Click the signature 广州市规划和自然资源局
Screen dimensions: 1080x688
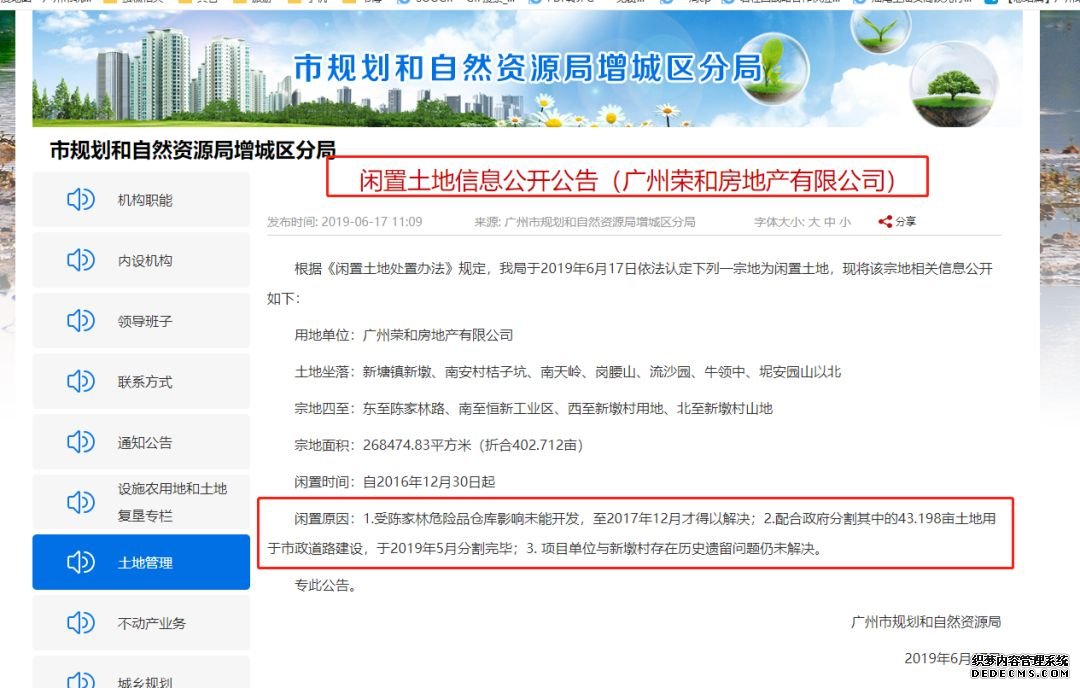(926, 622)
